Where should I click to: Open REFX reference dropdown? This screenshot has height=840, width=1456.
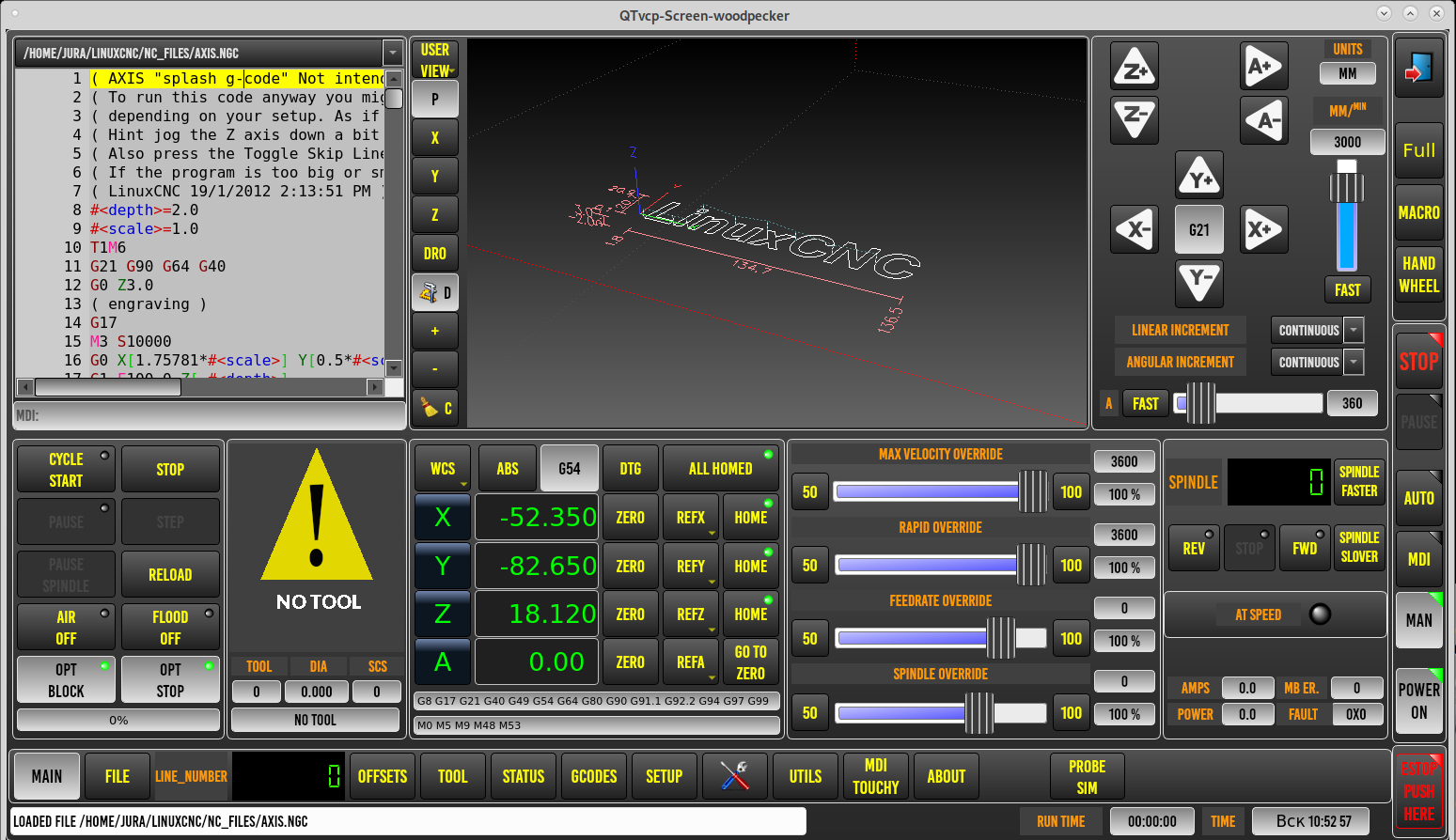(x=691, y=517)
